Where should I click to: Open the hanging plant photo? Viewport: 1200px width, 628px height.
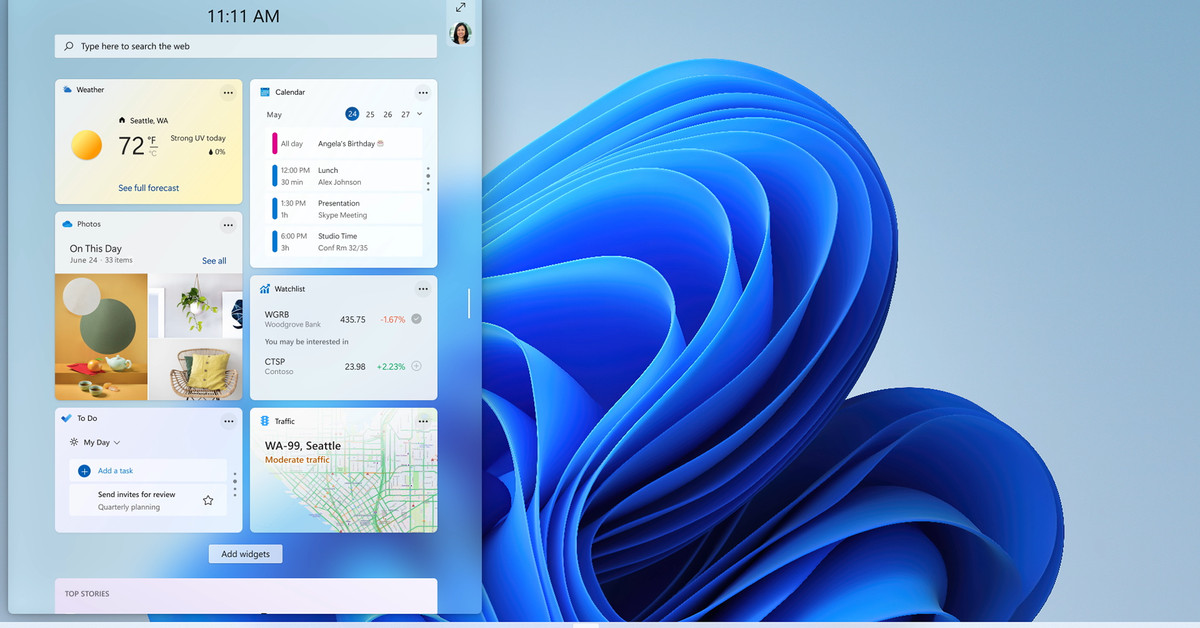pos(195,305)
